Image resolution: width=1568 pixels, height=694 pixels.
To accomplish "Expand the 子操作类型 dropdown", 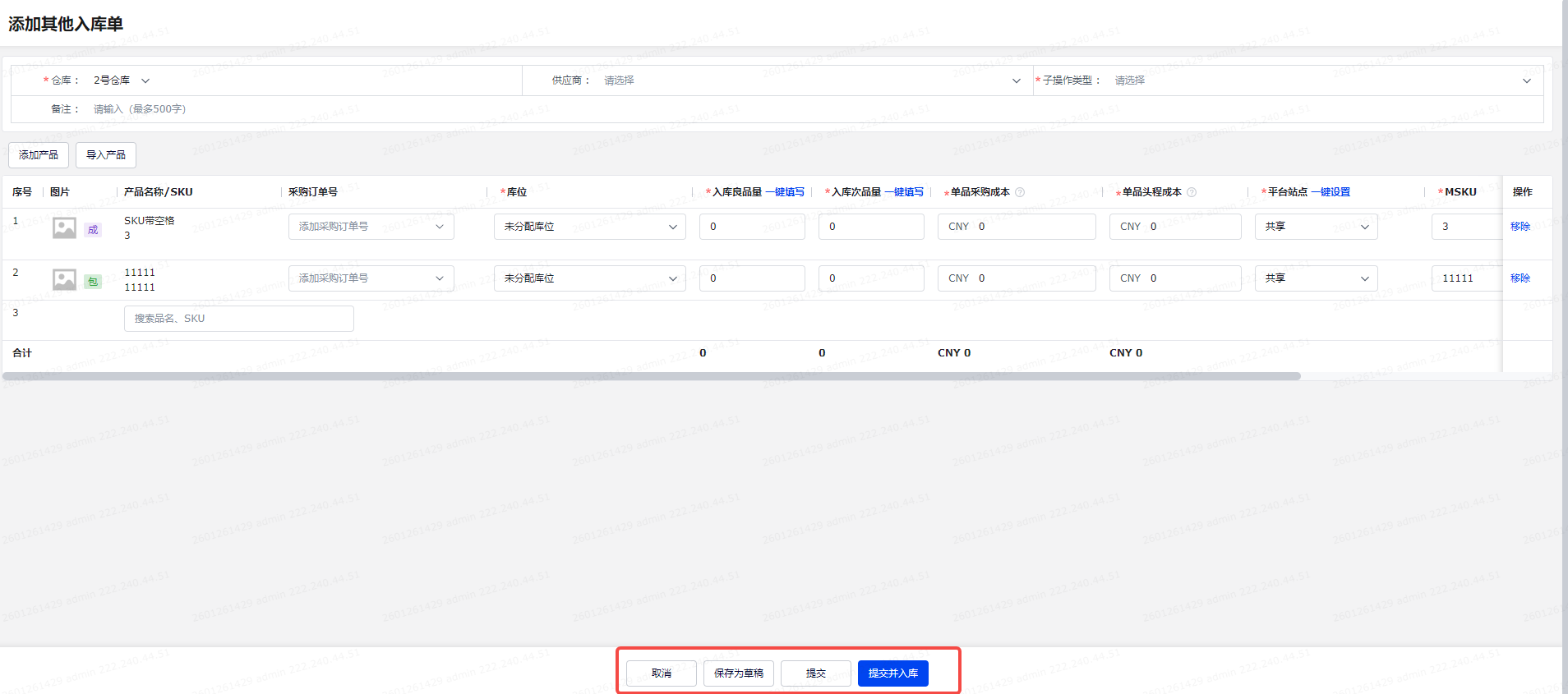I will pos(1323,80).
